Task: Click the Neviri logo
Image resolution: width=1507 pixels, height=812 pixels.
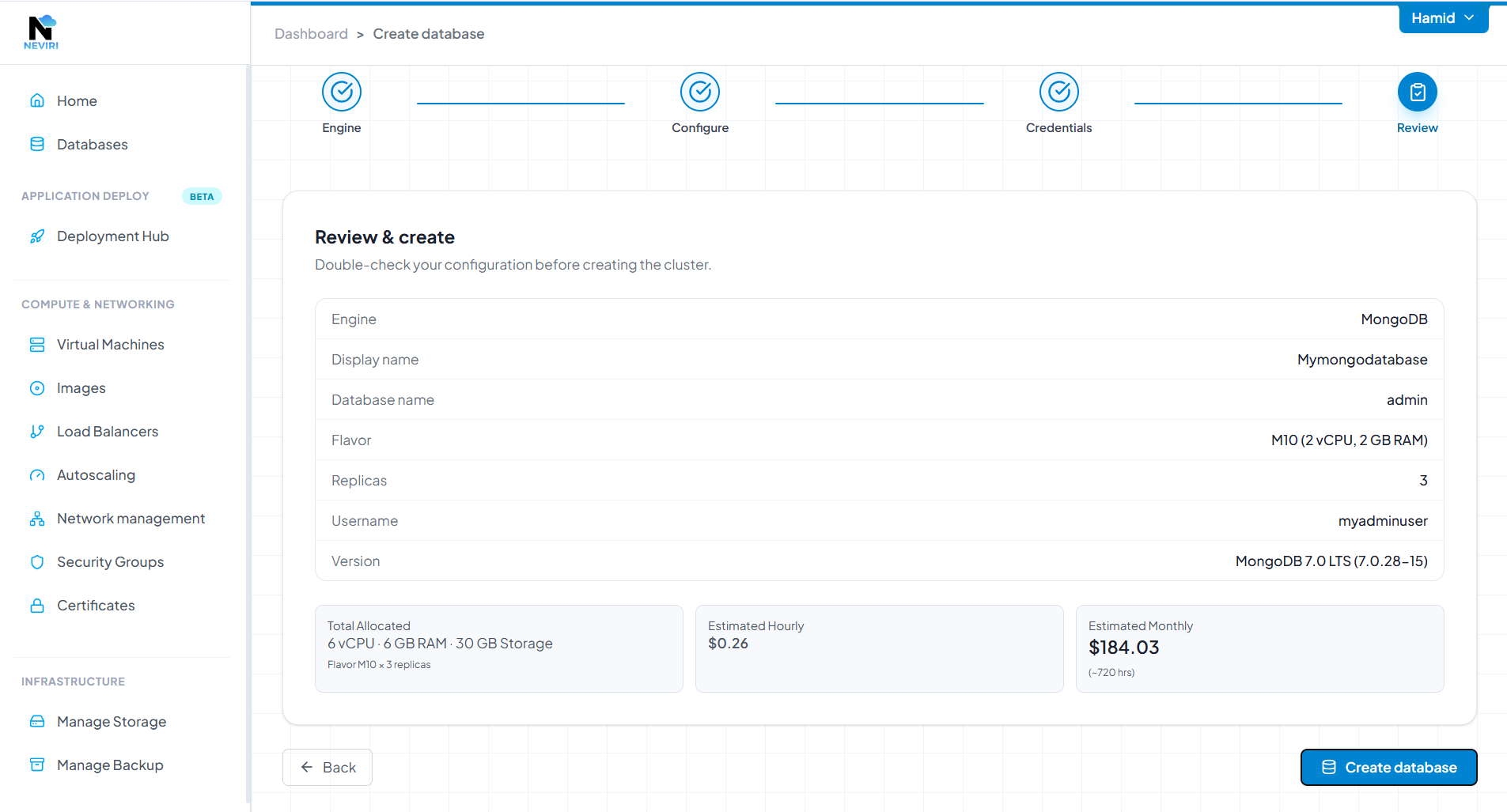Action: coord(41,32)
